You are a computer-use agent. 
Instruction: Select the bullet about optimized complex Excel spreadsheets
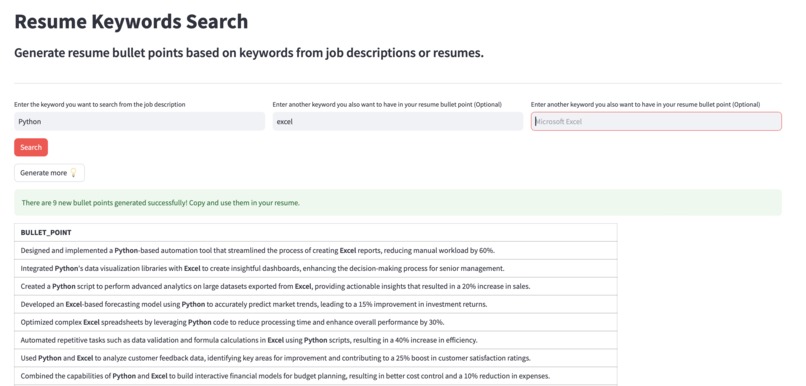coord(316,323)
